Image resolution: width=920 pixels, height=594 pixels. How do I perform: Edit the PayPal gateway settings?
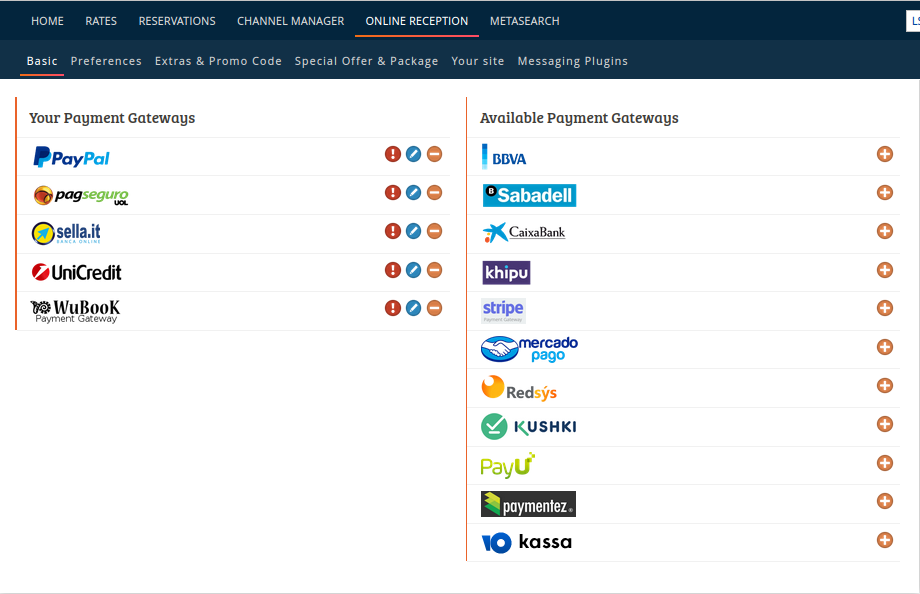[414, 154]
